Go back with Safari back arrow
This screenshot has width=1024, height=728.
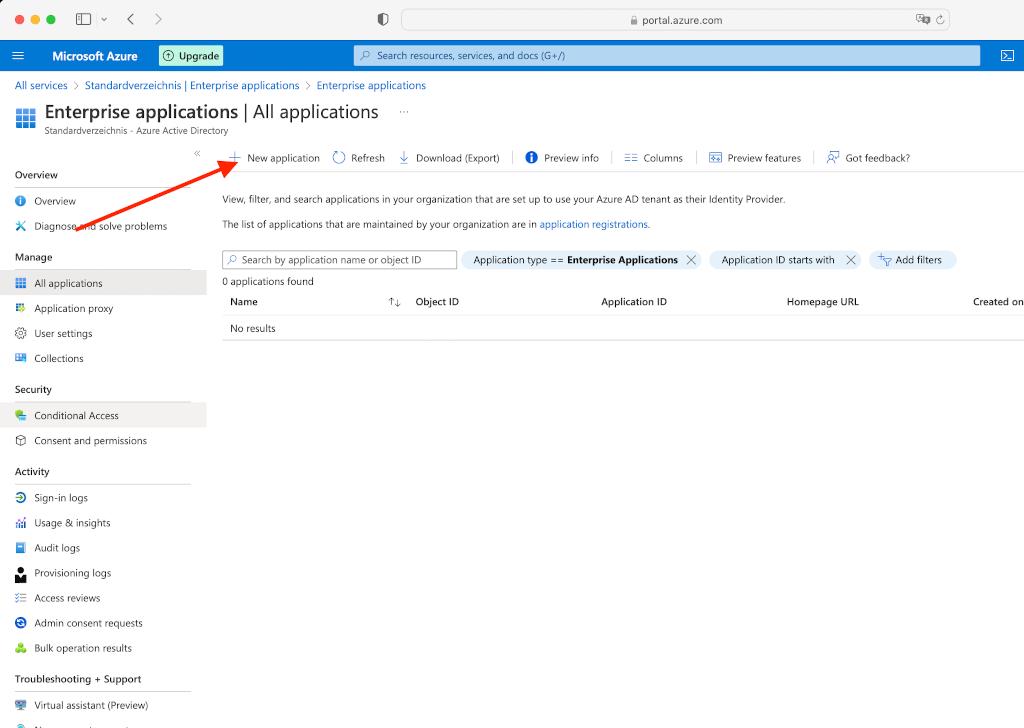tap(131, 20)
